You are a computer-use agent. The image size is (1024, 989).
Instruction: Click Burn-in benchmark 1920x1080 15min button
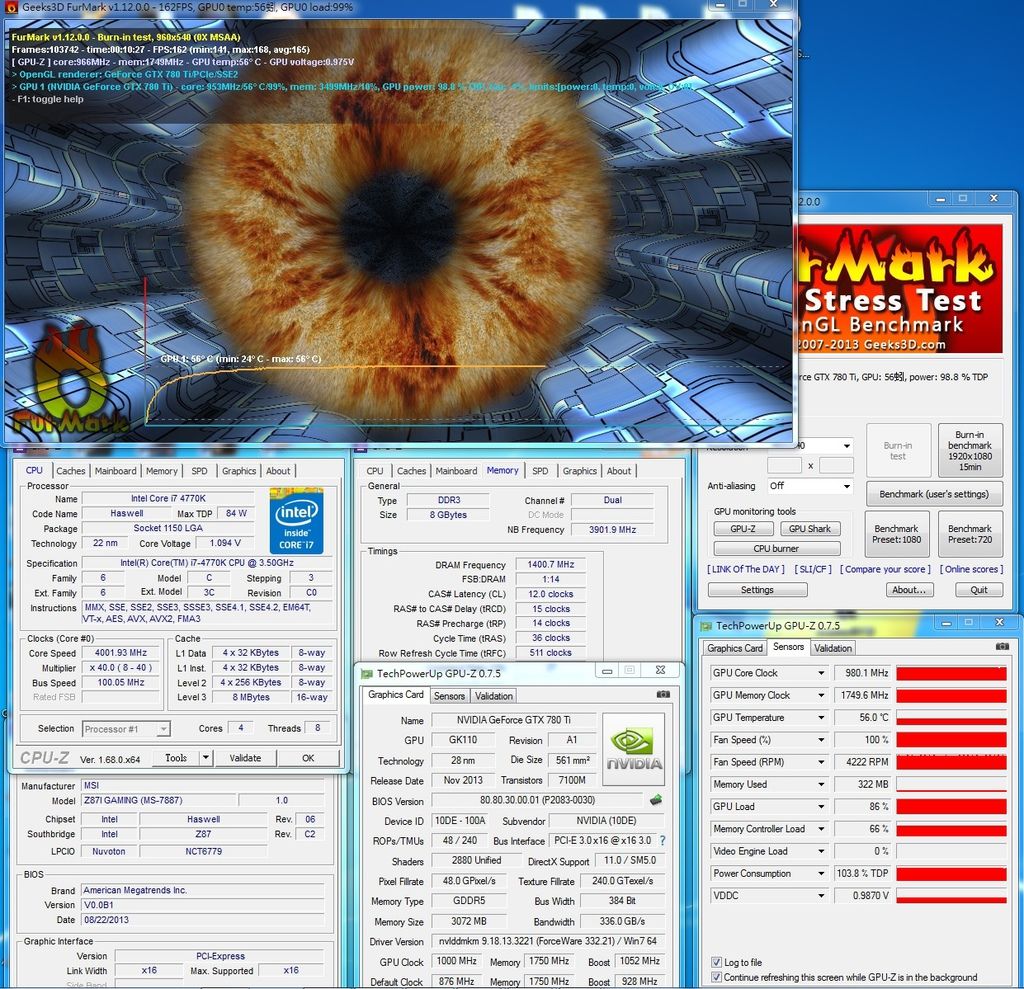[970, 451]
